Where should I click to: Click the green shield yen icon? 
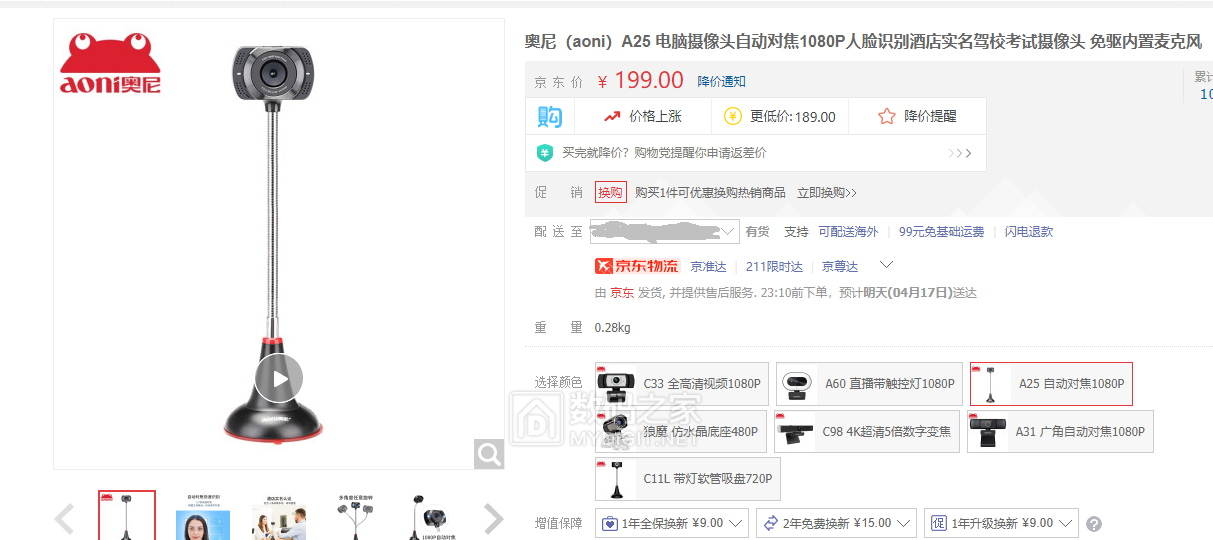(x=545, y=153)
